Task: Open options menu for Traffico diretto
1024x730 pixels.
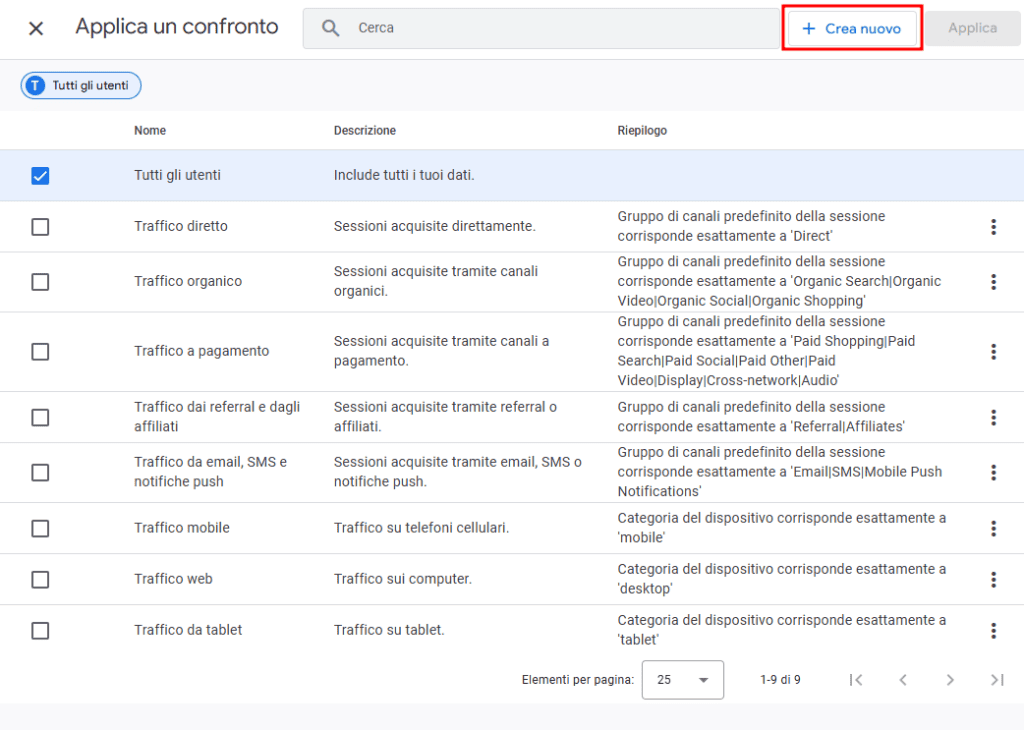Action: tap(993, 227)
